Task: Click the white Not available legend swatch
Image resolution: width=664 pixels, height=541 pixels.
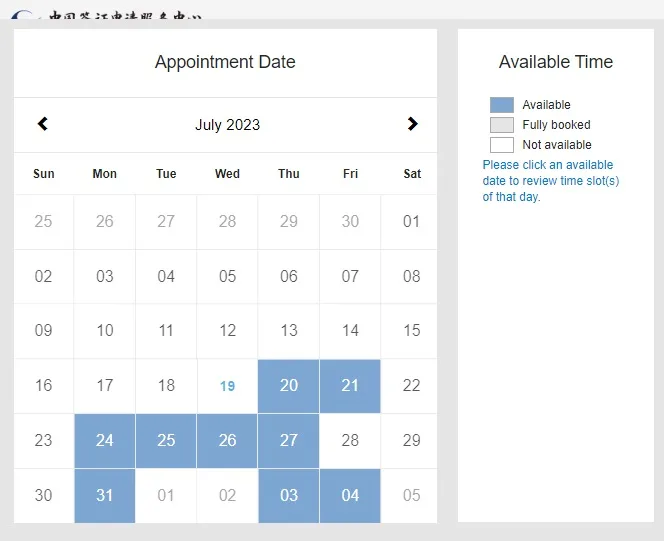Action: tap(502, 145)
